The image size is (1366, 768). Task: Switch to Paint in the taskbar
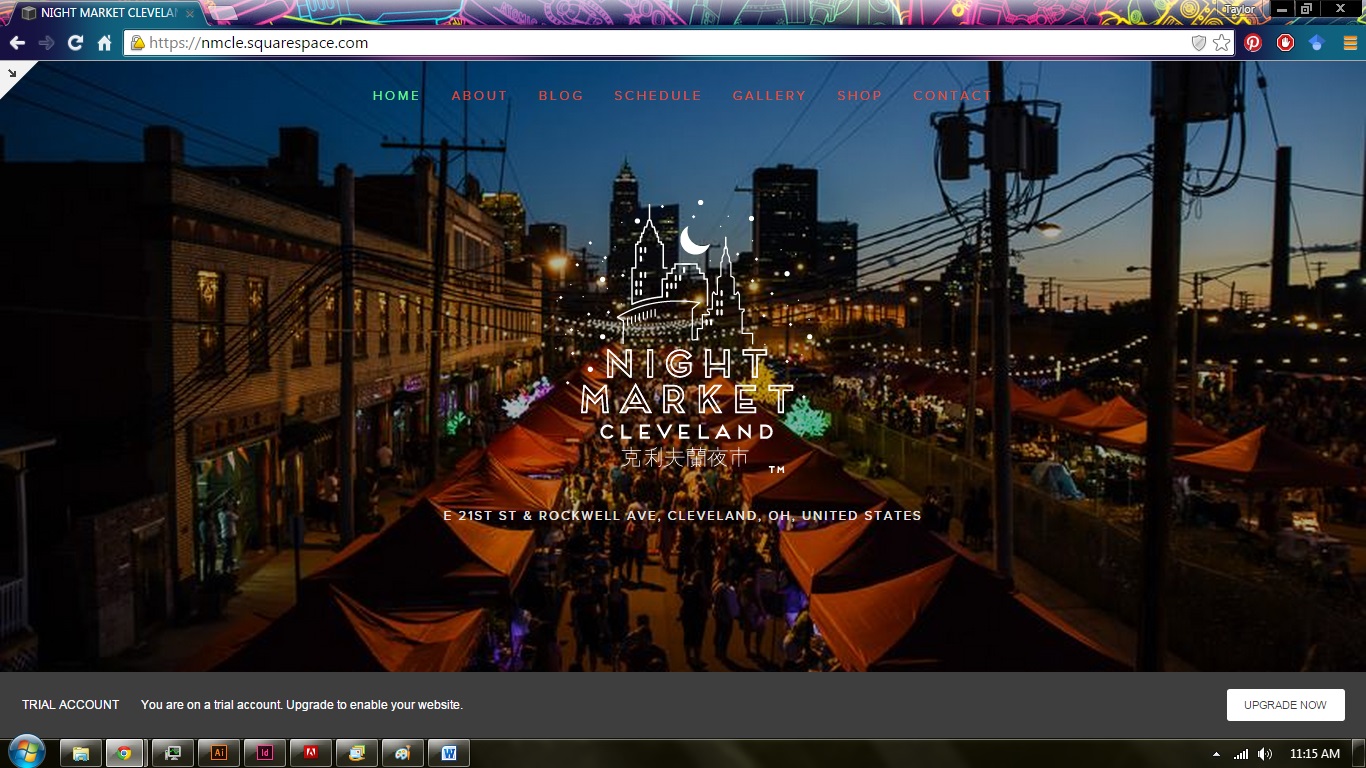(x=403, y=753)
